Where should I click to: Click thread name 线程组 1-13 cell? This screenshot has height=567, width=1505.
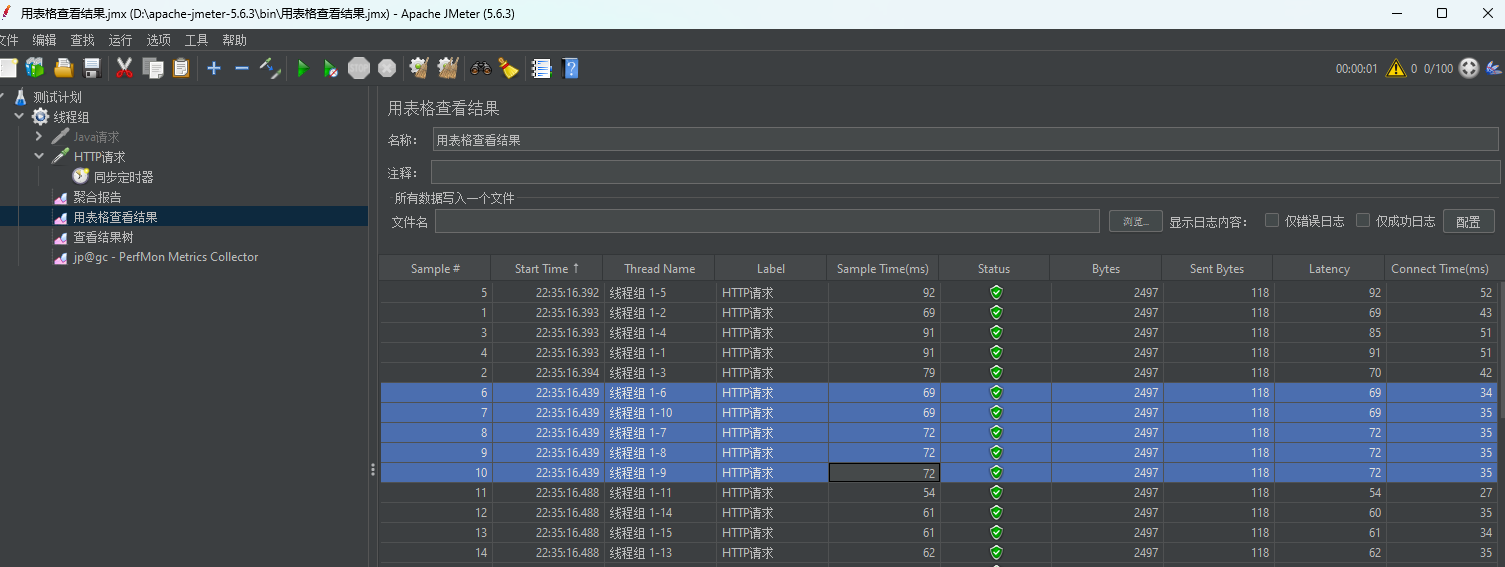click(659, 553)
